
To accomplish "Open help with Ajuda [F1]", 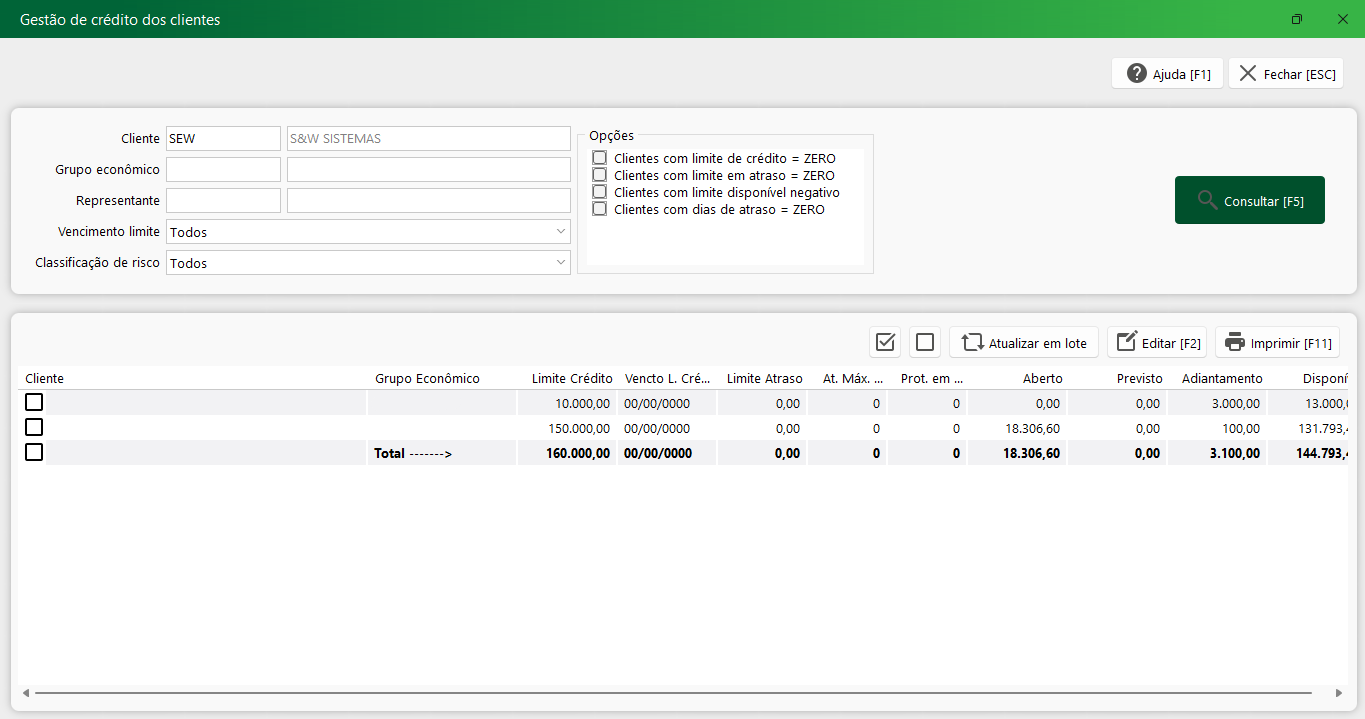I will coord(1167,73).
